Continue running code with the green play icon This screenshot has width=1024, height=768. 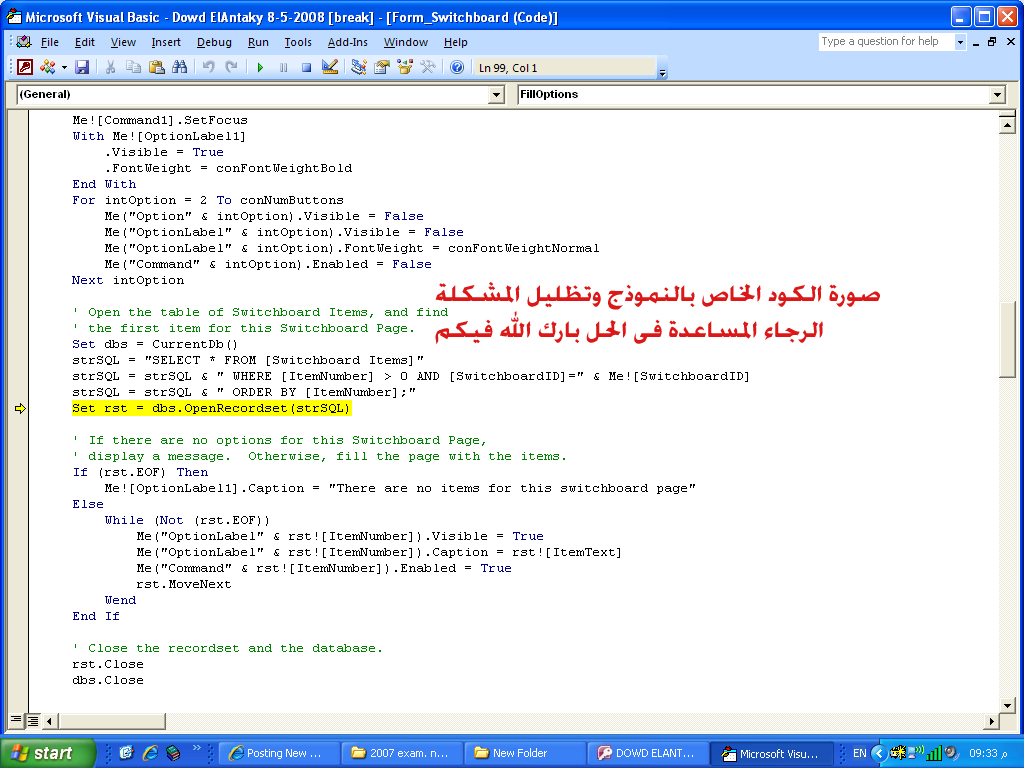[260, 67]
